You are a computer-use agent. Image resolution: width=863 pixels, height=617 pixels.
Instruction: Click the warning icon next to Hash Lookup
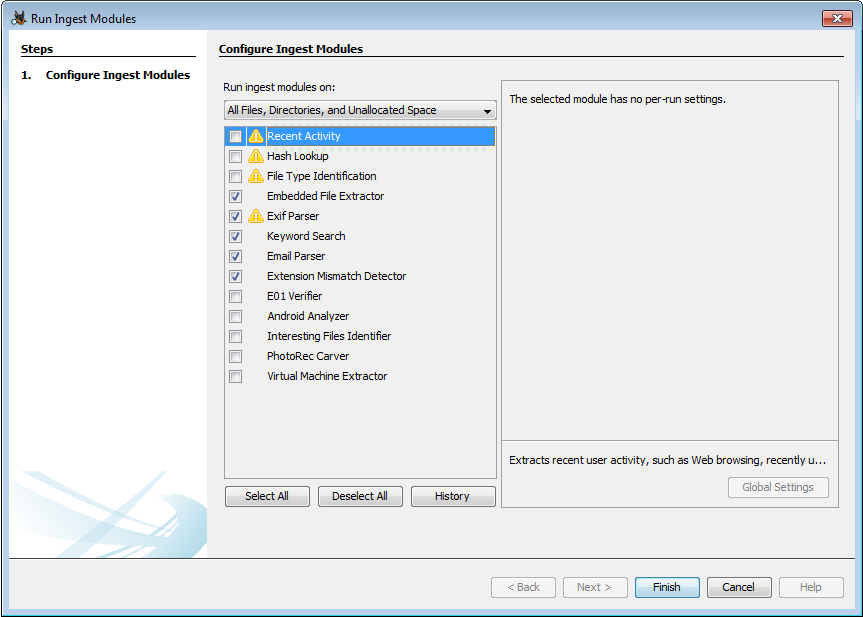tap(256, 156)
